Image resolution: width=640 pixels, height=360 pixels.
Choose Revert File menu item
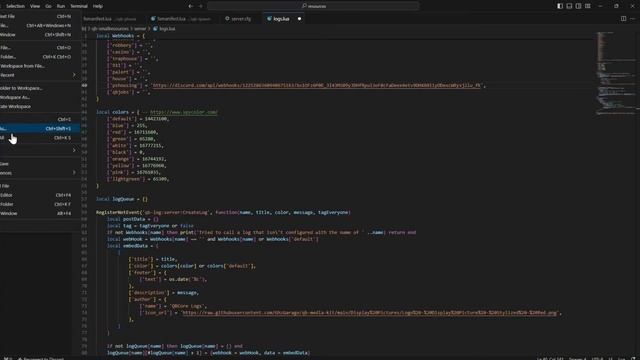click(x=39, y=186)
